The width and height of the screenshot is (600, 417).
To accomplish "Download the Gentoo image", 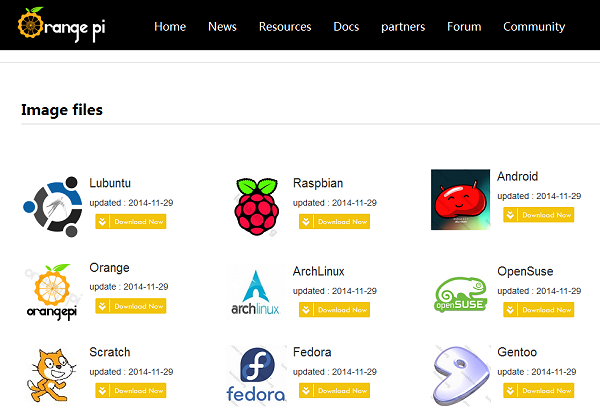I will click(x=539, y=391).
